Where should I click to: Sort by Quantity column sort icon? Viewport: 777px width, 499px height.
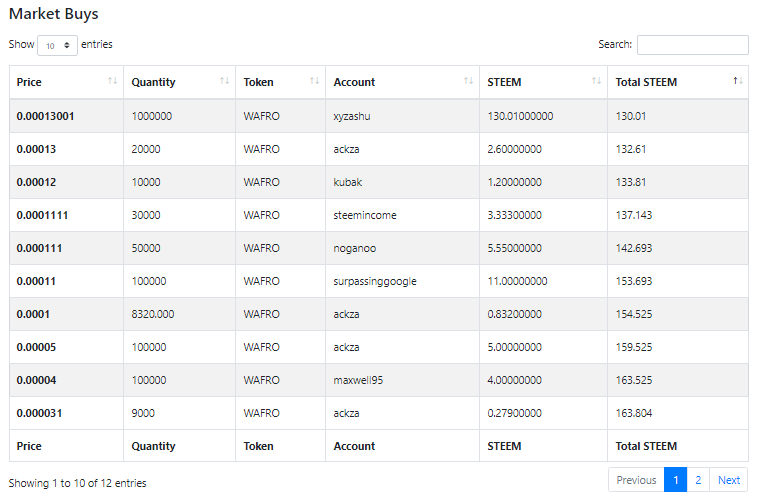pos(224,81)
